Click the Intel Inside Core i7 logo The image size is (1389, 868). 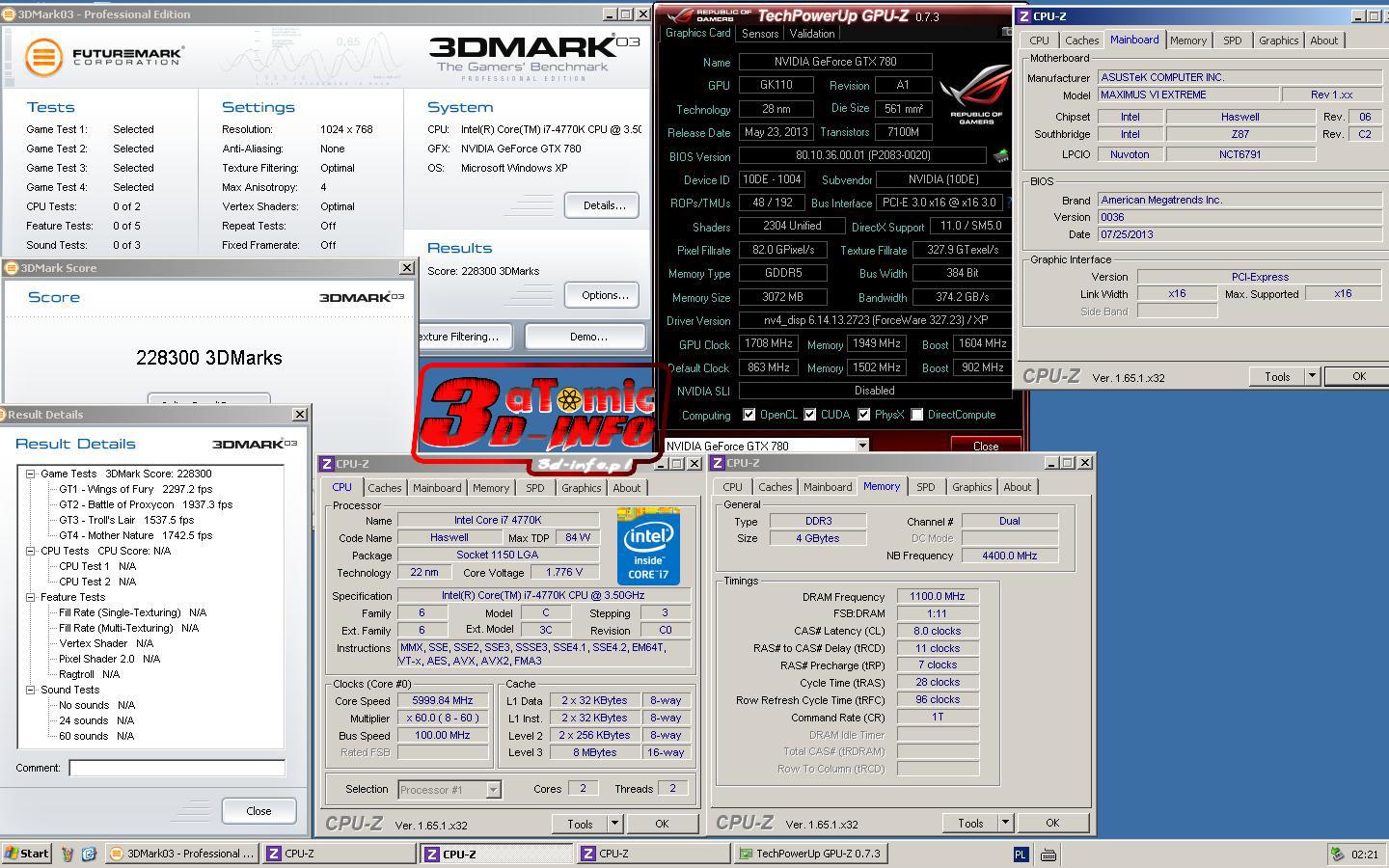(x=648, y=546)
